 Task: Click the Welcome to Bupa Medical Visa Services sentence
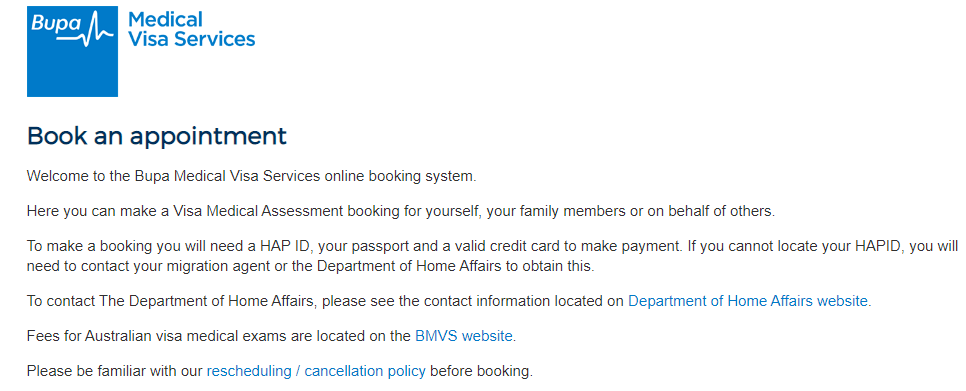[x=252, y=176]
